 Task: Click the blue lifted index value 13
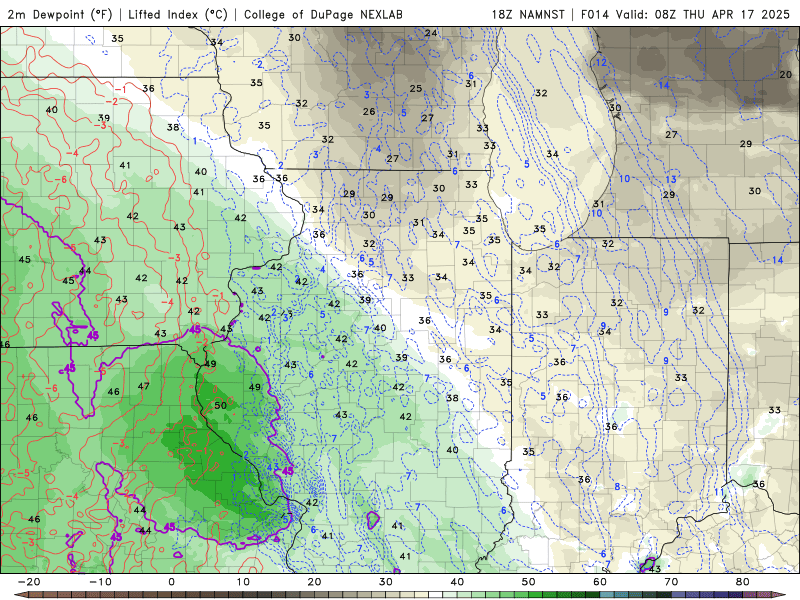[670, 179]
